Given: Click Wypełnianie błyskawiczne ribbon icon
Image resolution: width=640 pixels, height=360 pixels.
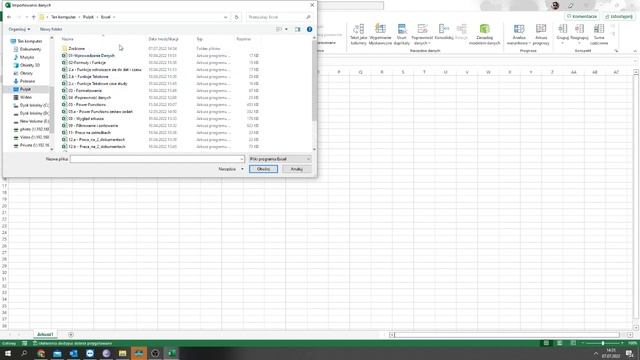Looking at the screenshot, I should click(380, 34).
